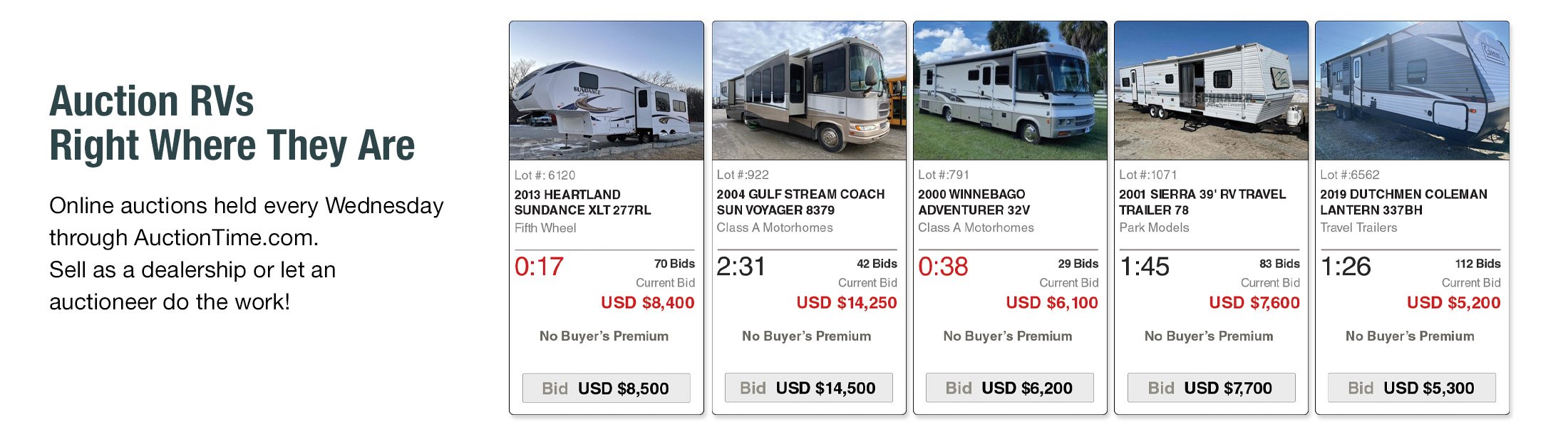Click the Bid USD $8,500 button for the Heartland Sundance
The width and height of the screenshot is (1568, 442).
(x=606, y=388)
